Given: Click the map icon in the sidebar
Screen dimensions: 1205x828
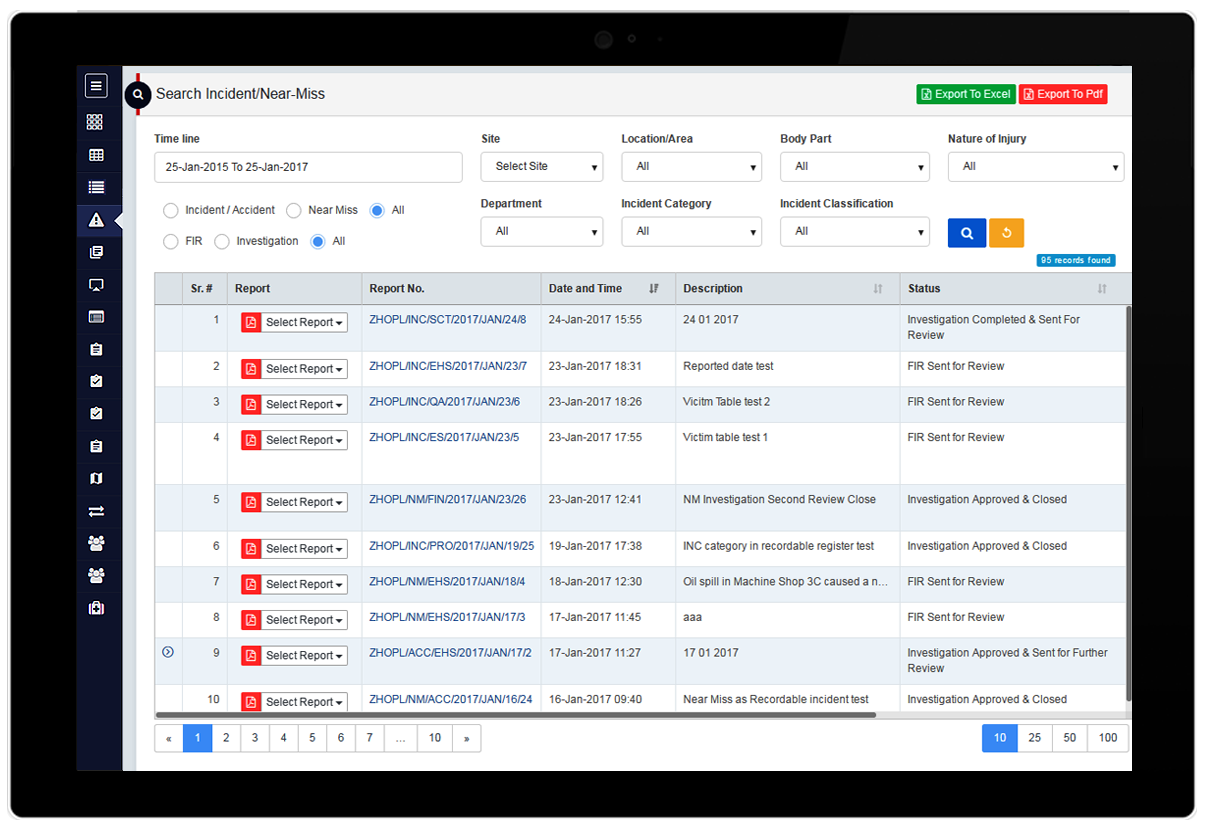Looking at the screenshot, I should [x=96, y=479].
